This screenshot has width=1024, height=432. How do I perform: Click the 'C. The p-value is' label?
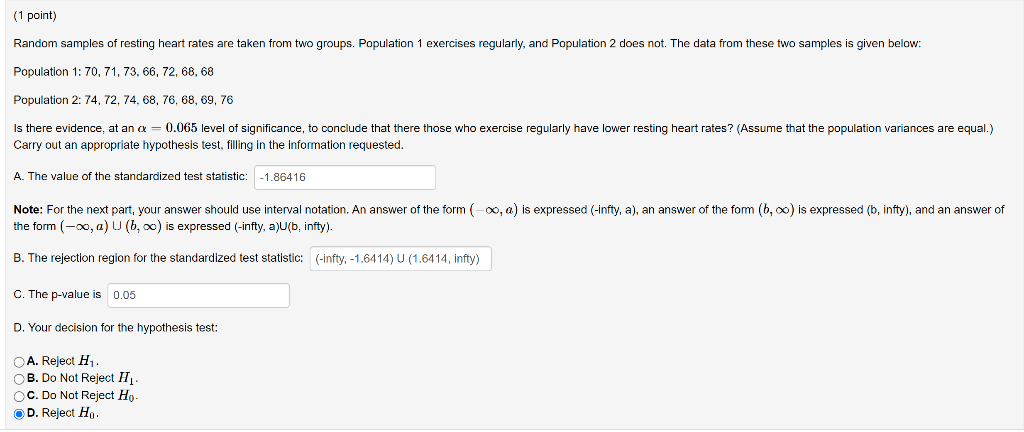click(x=57, y=294)
